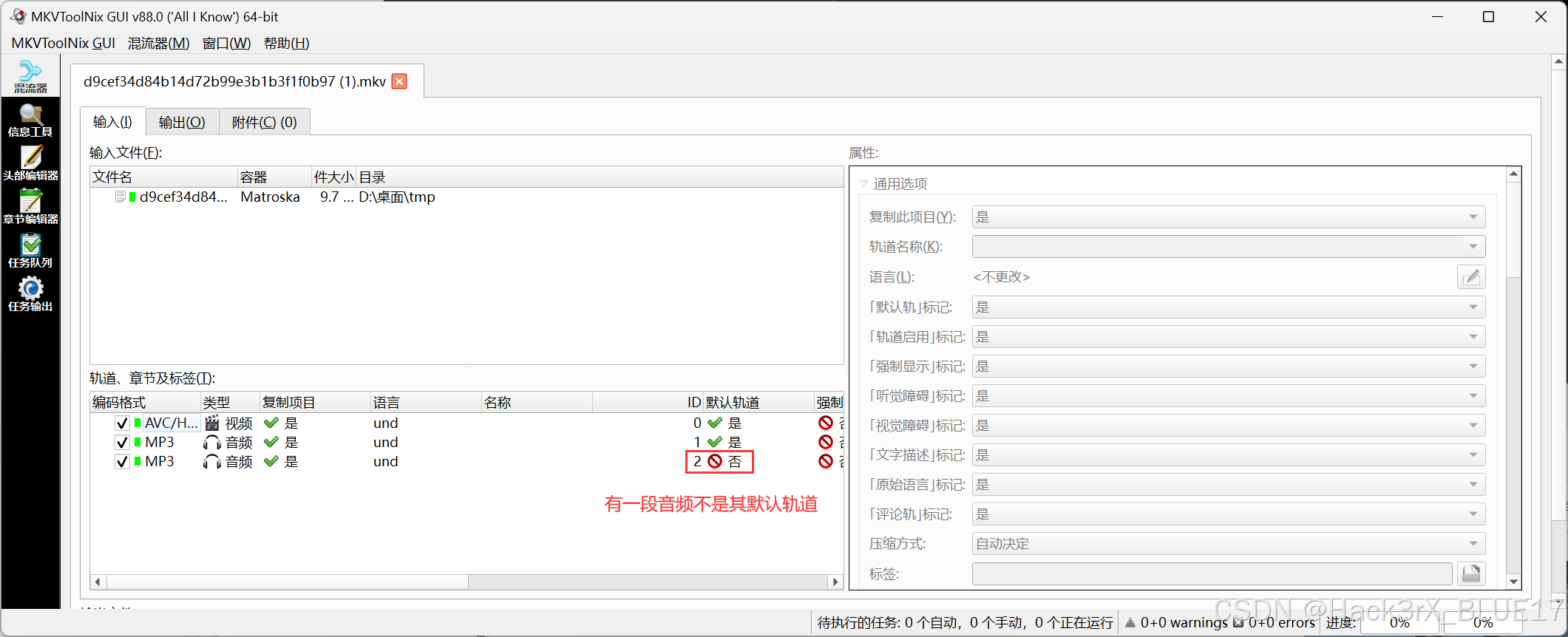Screen dimensions: 1568x637
Task: Open the 「听觉障碍」标记 dropdown
Action: [1228, 396]
